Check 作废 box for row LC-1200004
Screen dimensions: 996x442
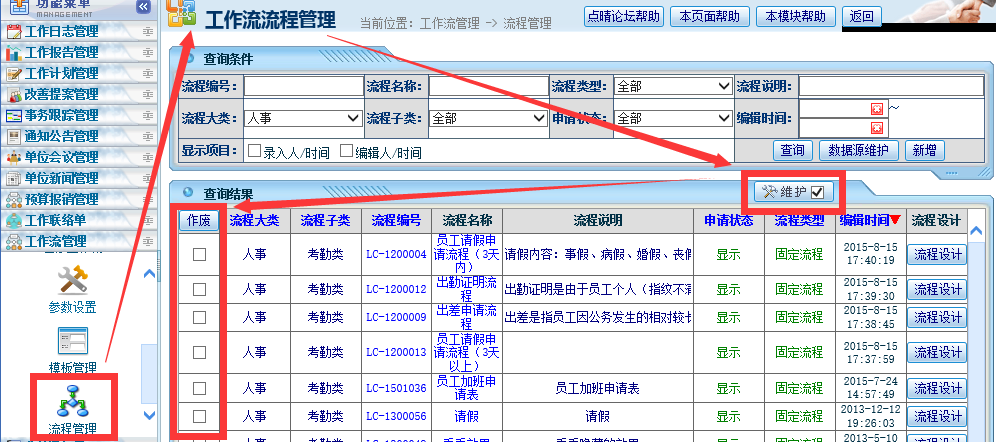coord(199,255)
